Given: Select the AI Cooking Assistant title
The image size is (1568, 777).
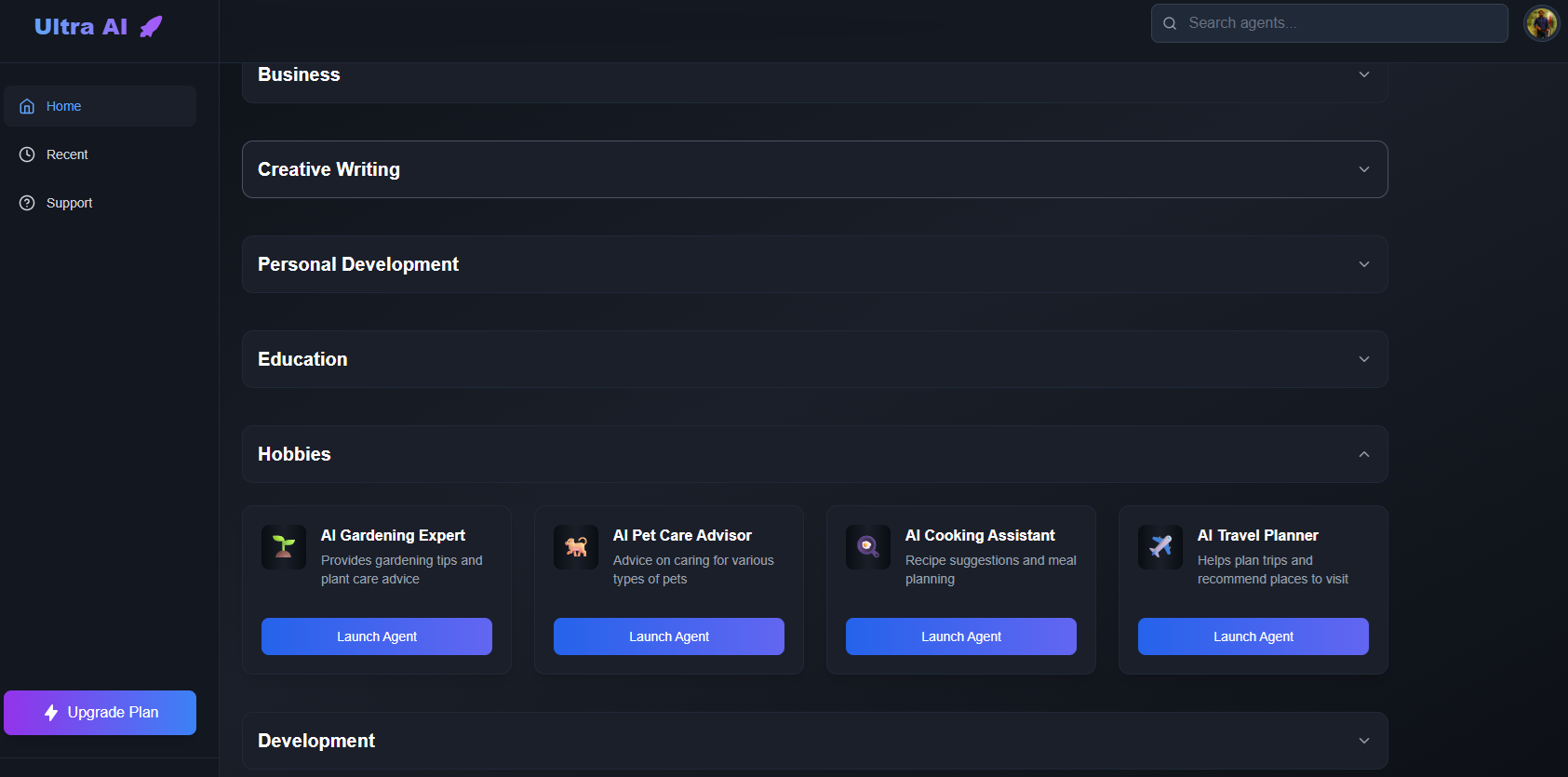Looking at the screenshot, I should pos(980,535).
